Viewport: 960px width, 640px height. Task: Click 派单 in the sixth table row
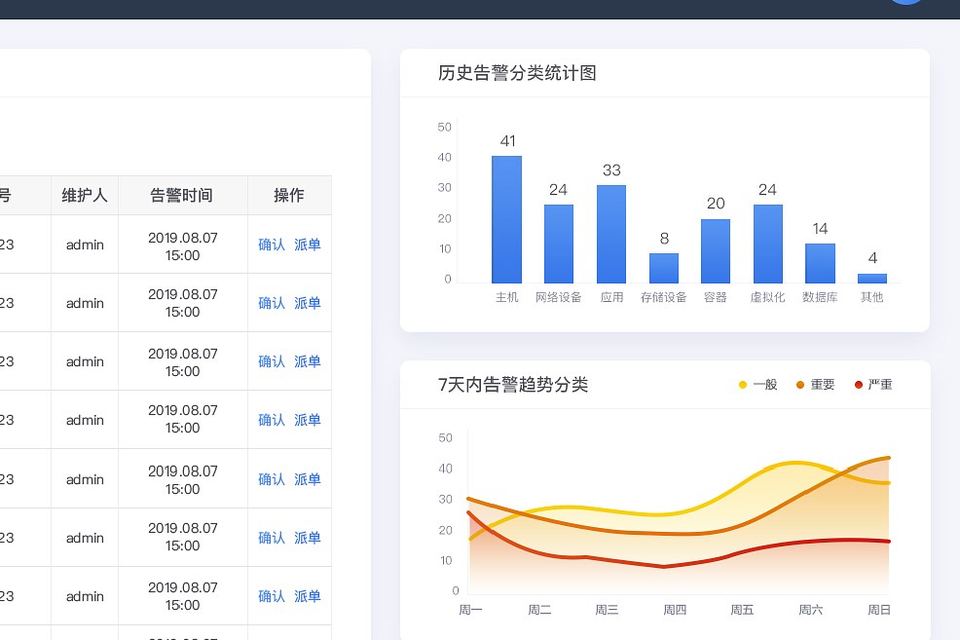[307, 537]
